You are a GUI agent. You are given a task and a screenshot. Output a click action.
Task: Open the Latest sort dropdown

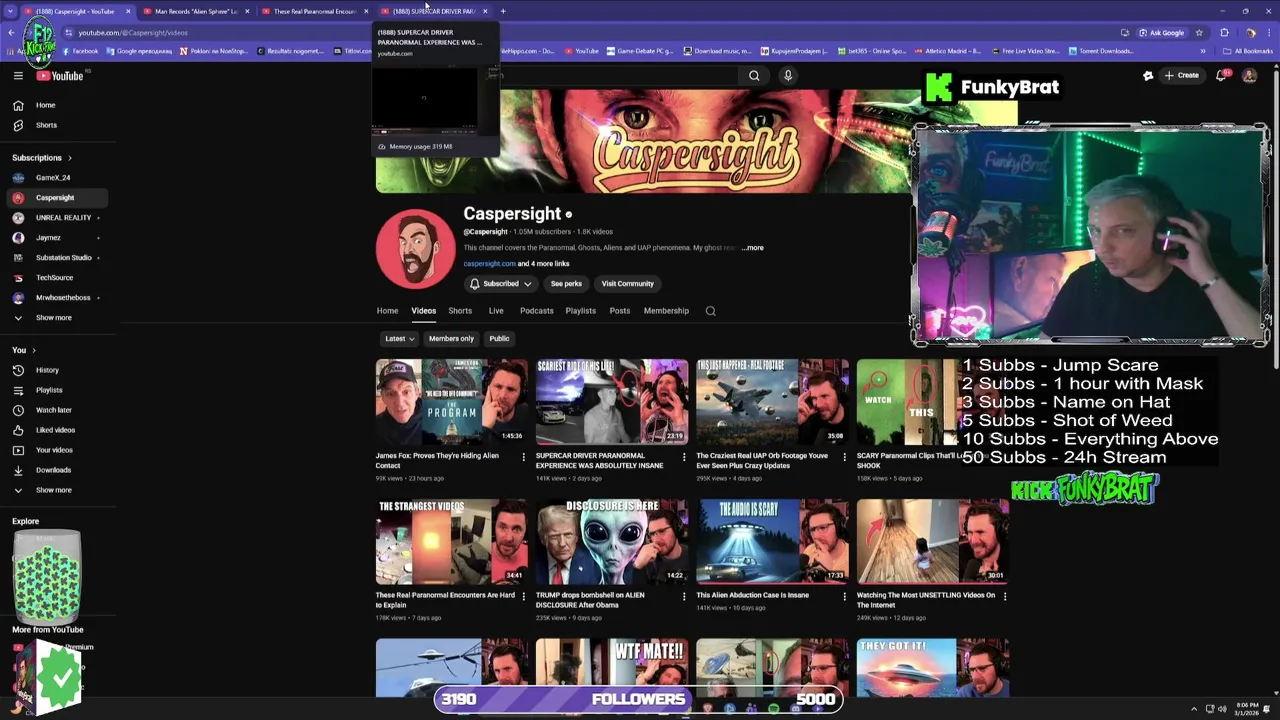tap(399, 339)
